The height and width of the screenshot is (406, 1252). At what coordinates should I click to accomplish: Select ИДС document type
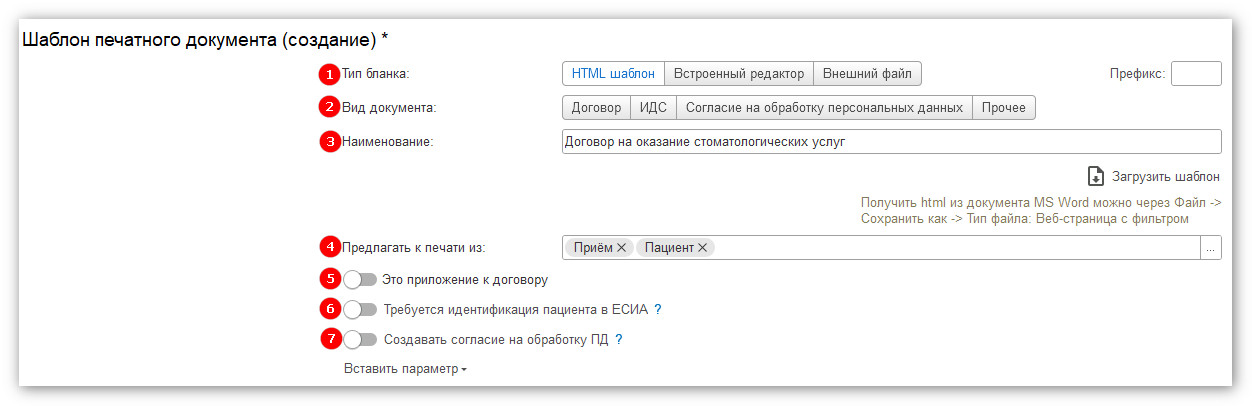[x=653, y=107]
